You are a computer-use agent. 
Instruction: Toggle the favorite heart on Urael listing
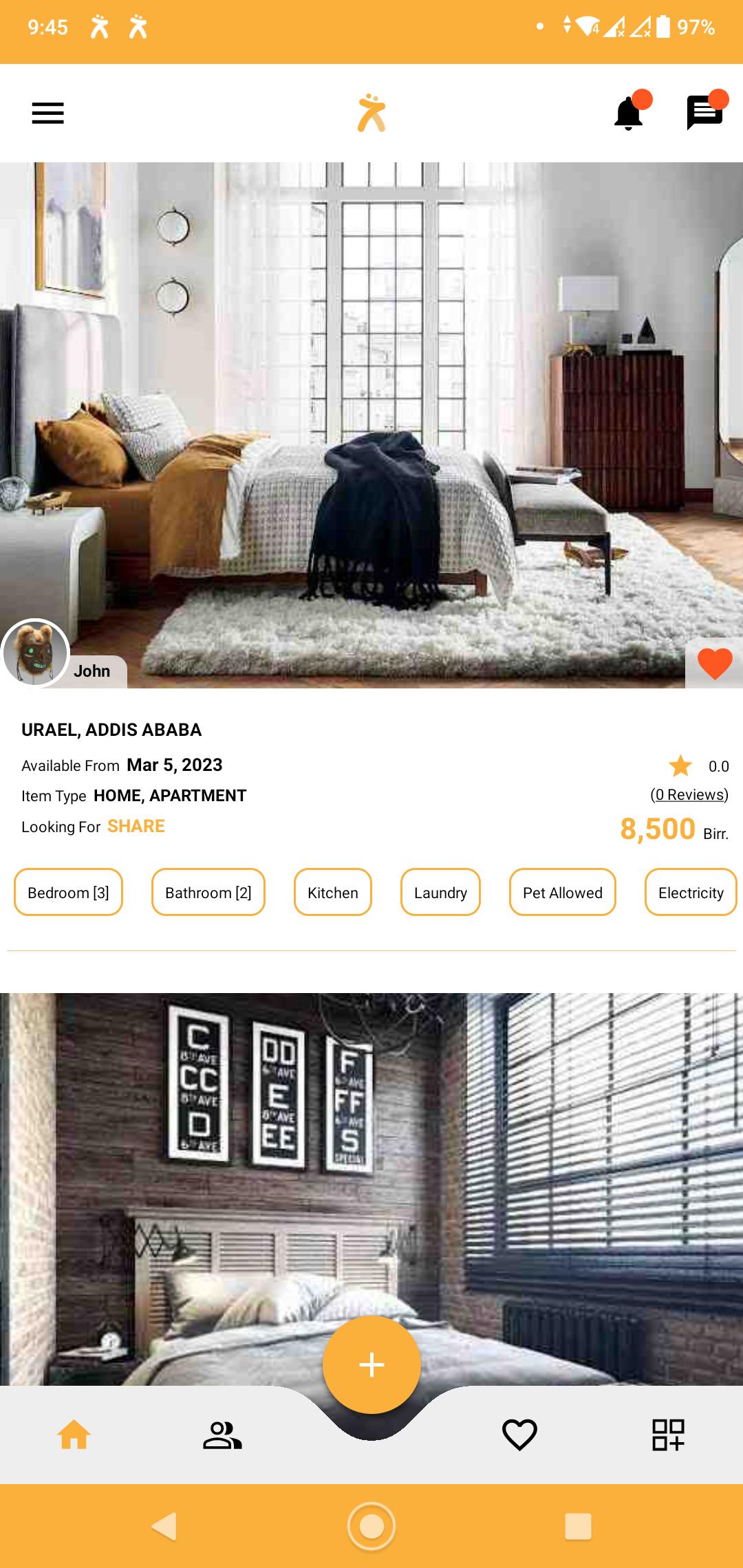pos(714,664)
